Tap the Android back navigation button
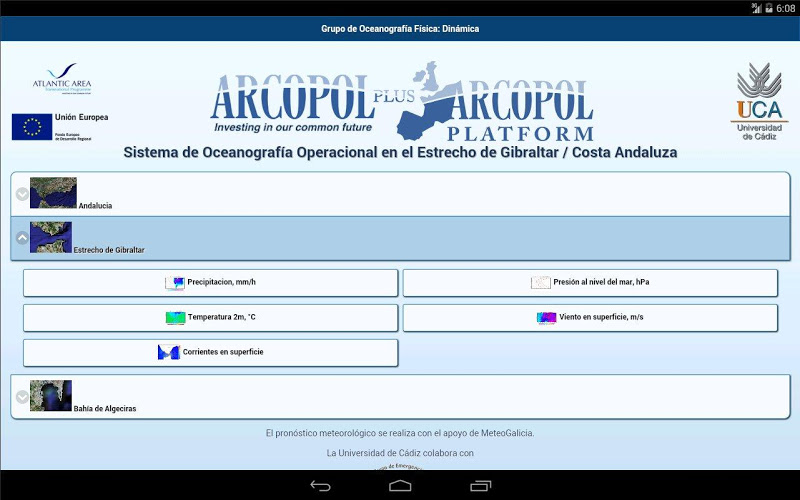The height and width of the screenshot is (500, 800). [320, 486]
